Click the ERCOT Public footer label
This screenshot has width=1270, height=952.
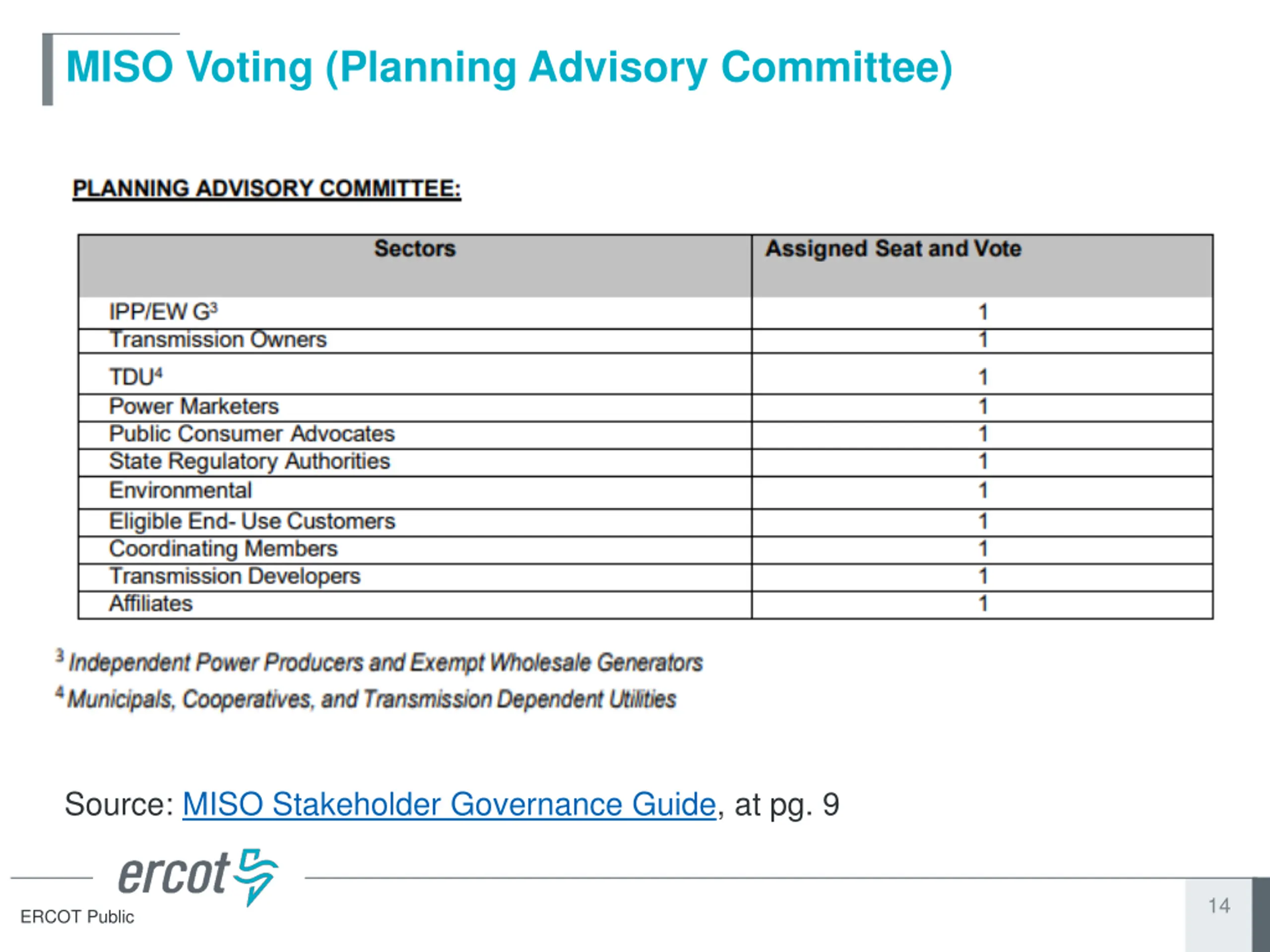coord(77,916)
